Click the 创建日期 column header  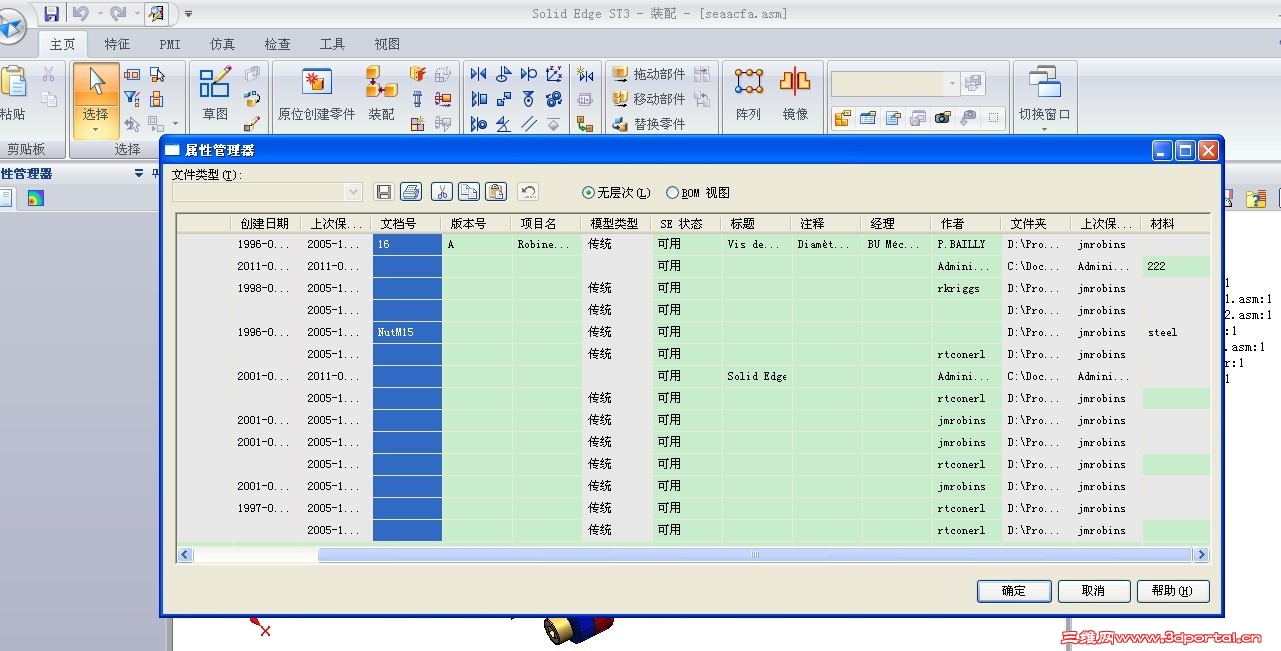266,224
